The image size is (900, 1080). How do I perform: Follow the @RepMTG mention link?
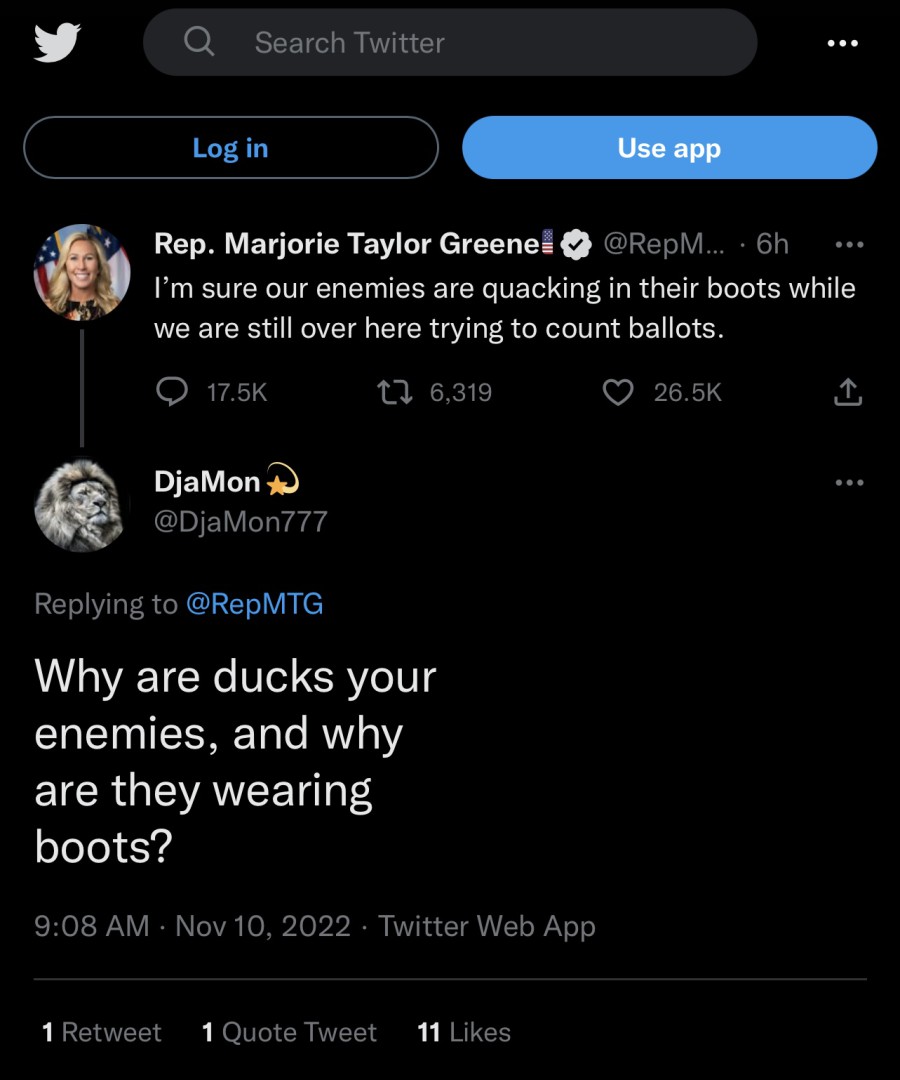point(254,604)
